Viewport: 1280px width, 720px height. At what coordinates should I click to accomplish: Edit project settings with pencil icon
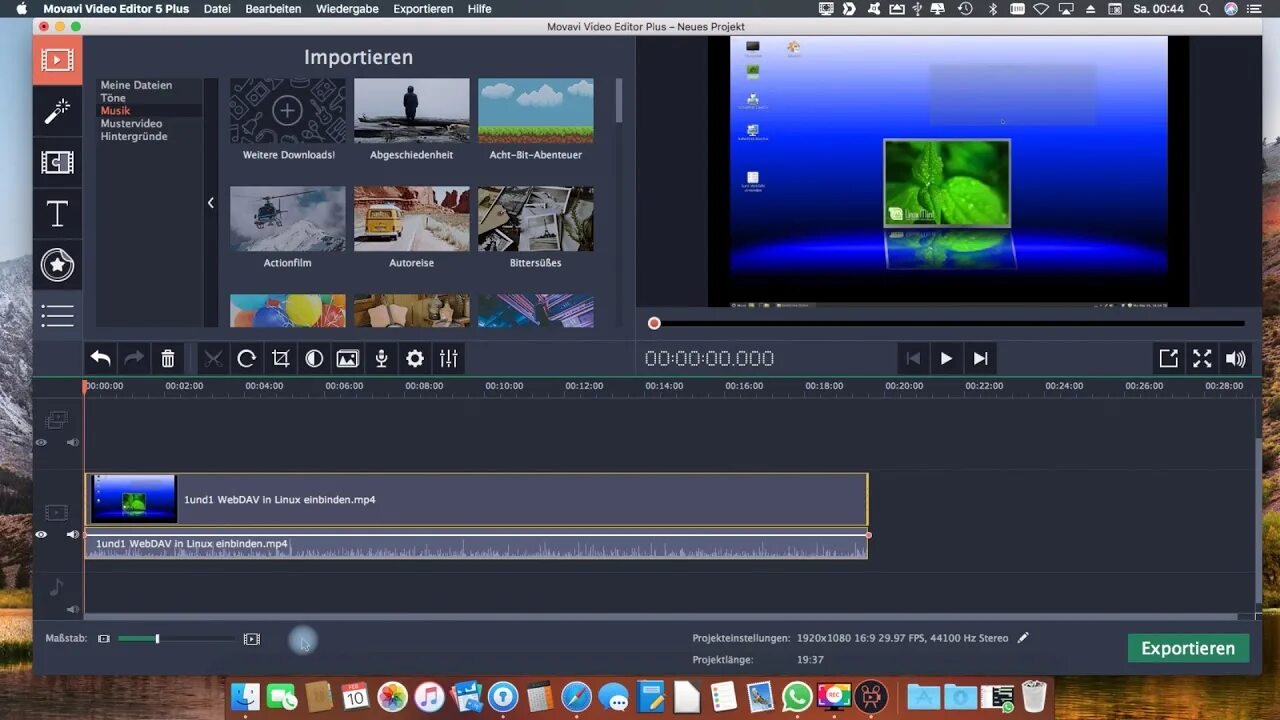[x=1023, y=638]
